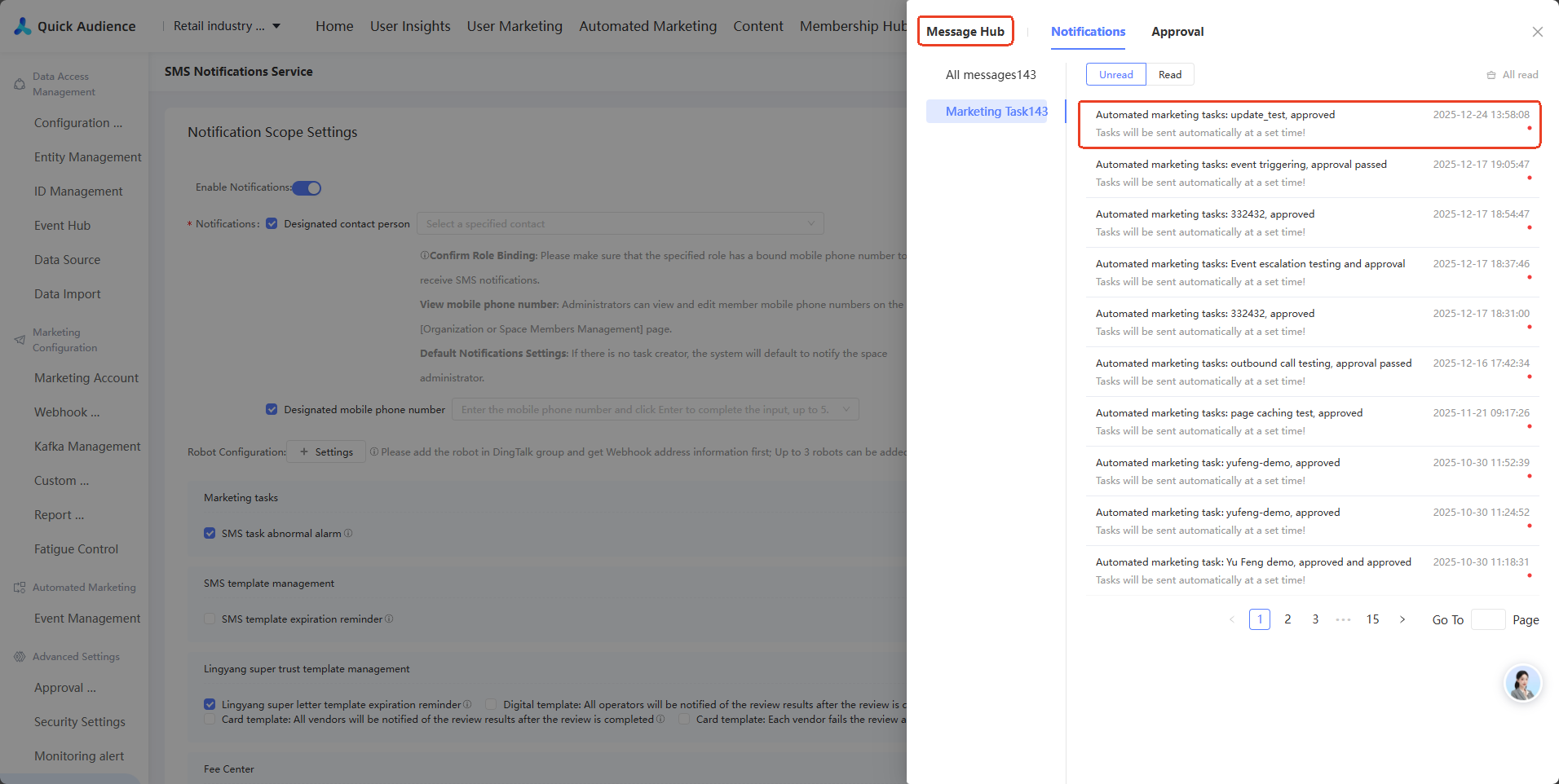The image size is (1559, 784).
Task: Uncheck Lingyang super letter template expiration reminder
Action: tap(210, 705)
